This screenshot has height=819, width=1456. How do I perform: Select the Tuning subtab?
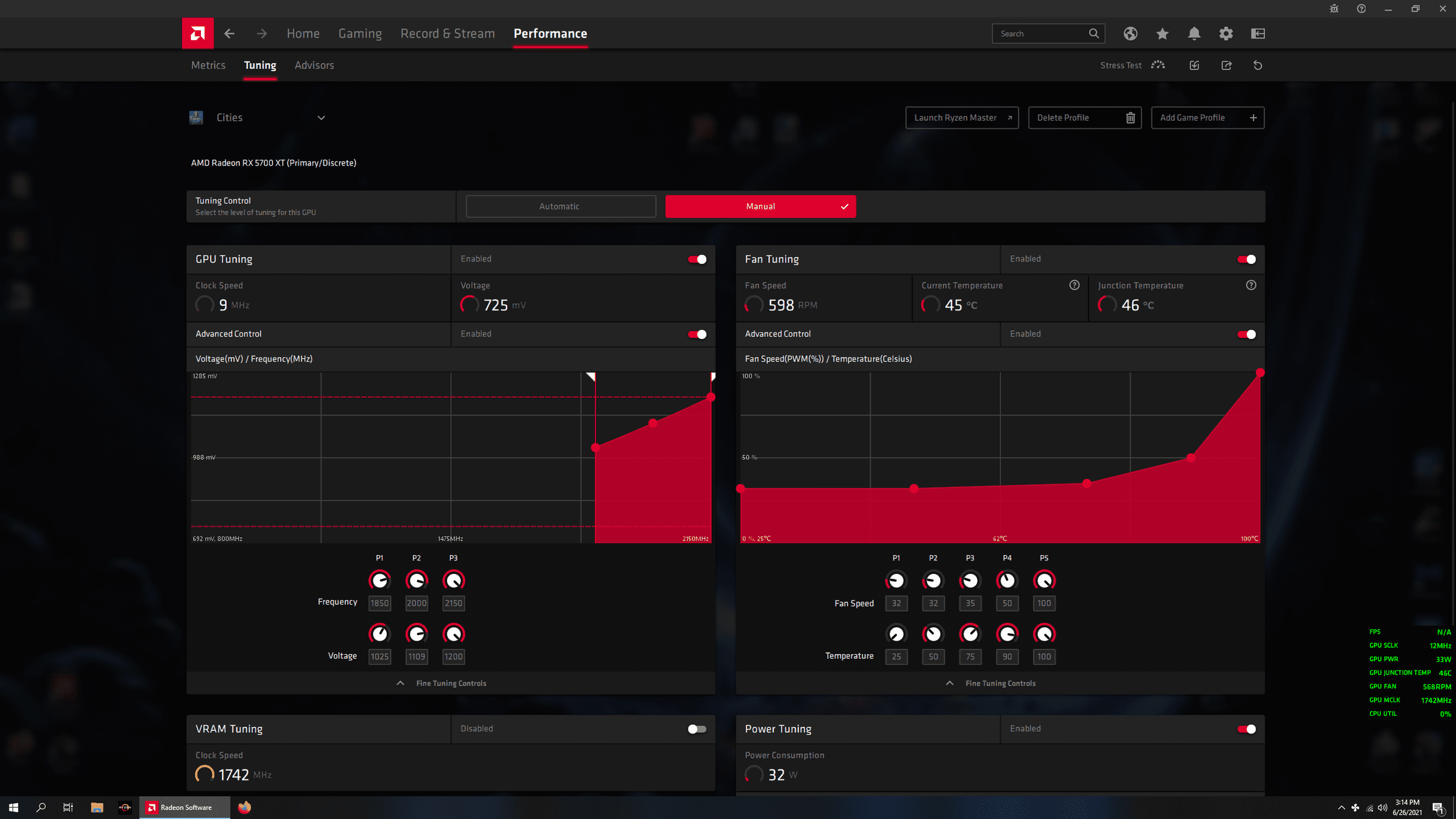(260, 65)
